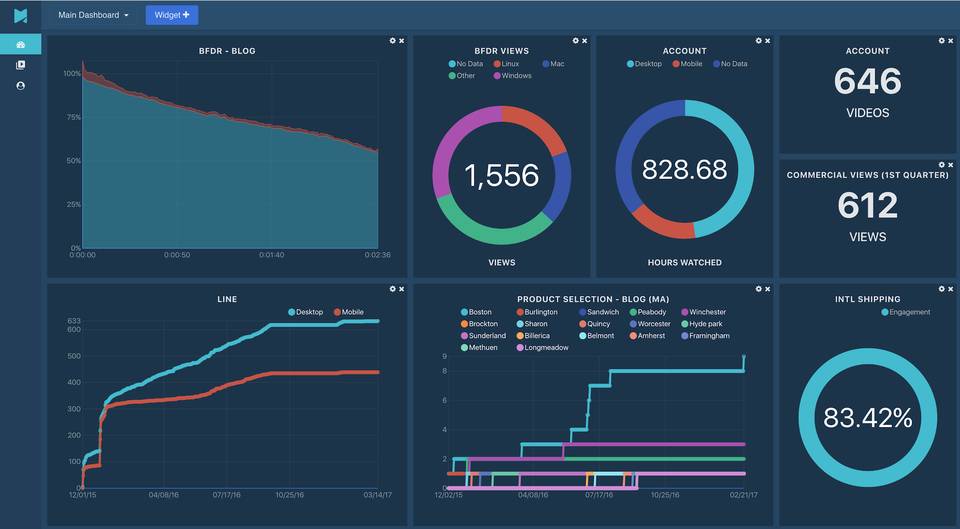Toggle Desktop series in LINE chart legend
Screen dimensions: 960x529
(306, 312)
